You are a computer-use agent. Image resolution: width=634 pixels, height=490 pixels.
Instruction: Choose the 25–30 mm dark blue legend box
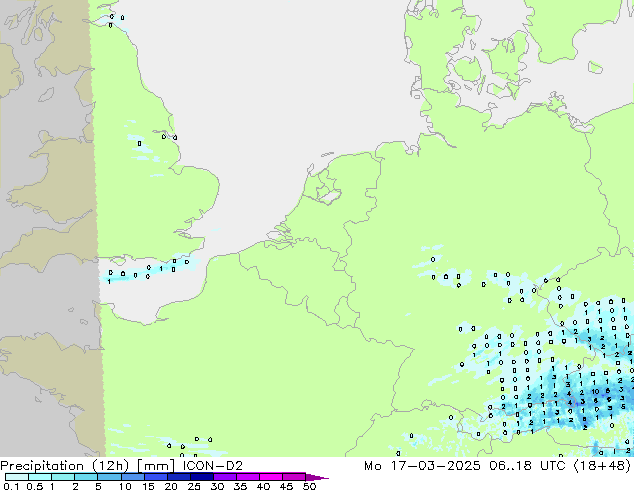coord(202,477)
